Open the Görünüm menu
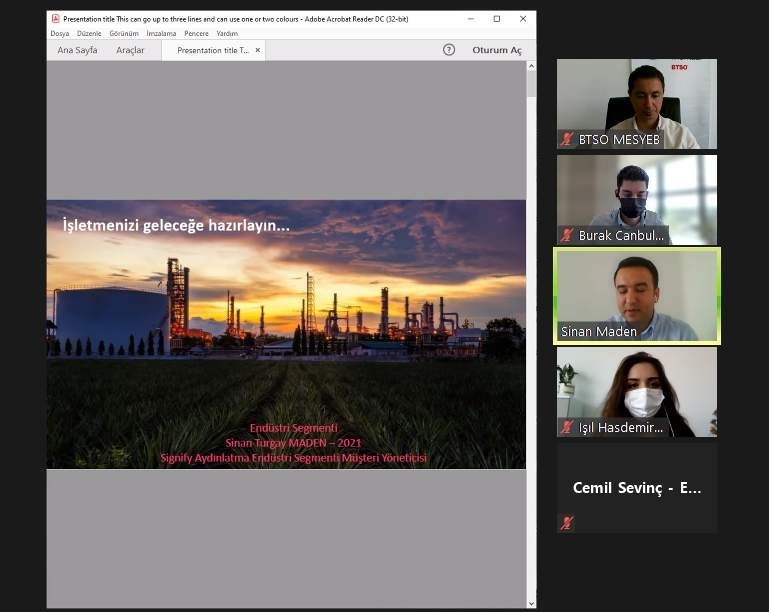This screenshot has height=612, width=770. point(124,33)
